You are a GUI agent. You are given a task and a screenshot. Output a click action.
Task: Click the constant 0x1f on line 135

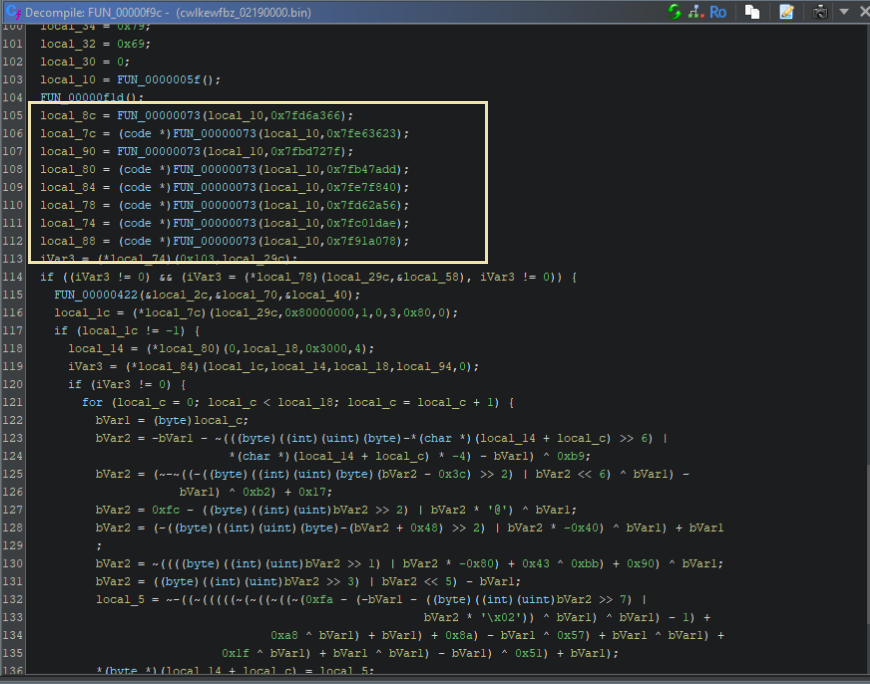235,653
